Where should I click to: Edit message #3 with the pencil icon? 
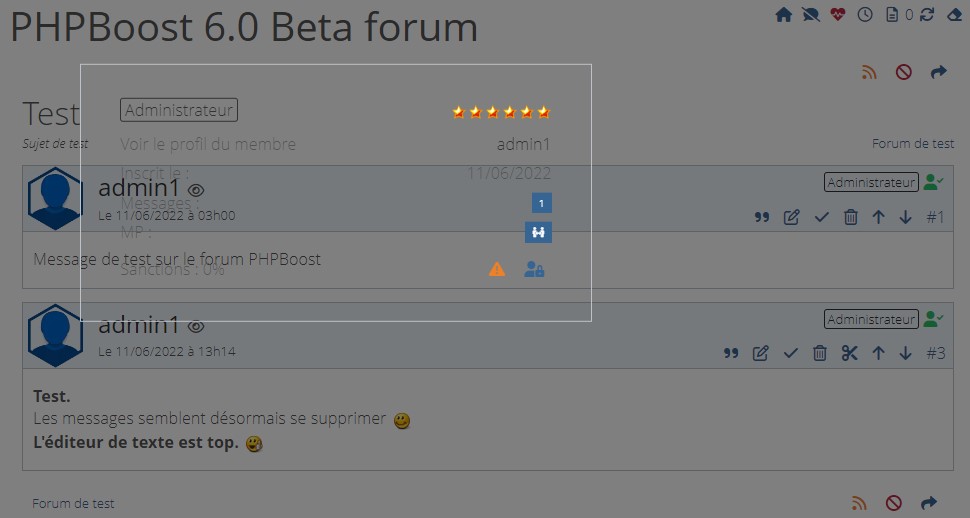pos(761,353)
